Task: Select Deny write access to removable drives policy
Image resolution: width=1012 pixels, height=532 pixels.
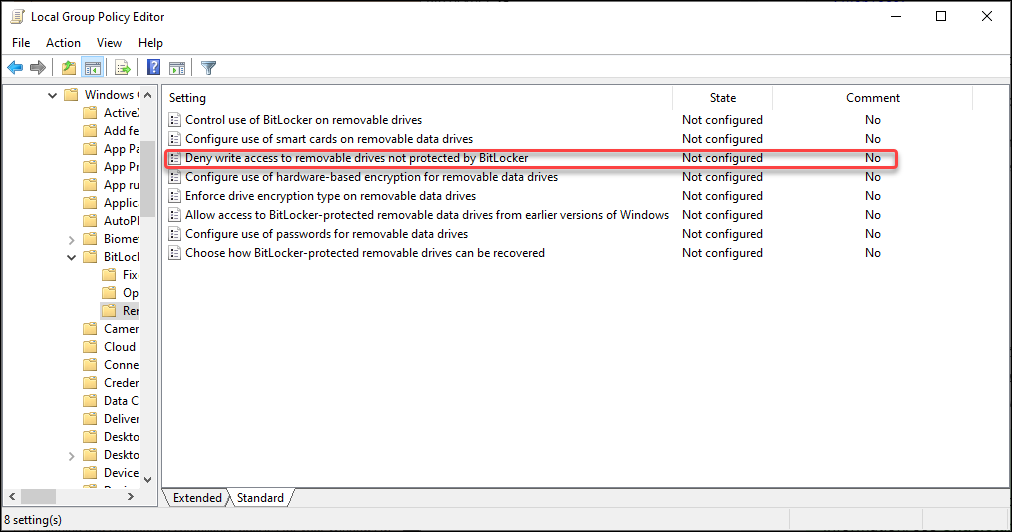Action: [356, 158]
